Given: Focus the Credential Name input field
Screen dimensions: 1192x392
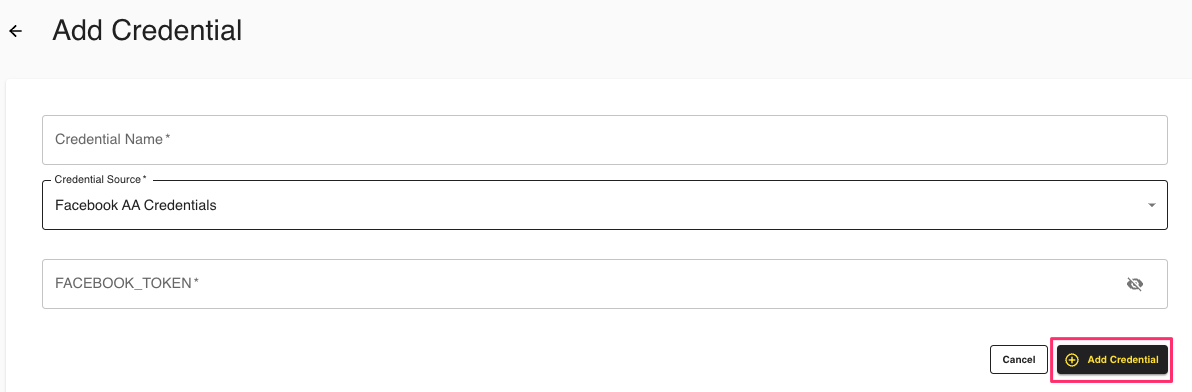Looking at the screenshot, I should tap(604, 140).
